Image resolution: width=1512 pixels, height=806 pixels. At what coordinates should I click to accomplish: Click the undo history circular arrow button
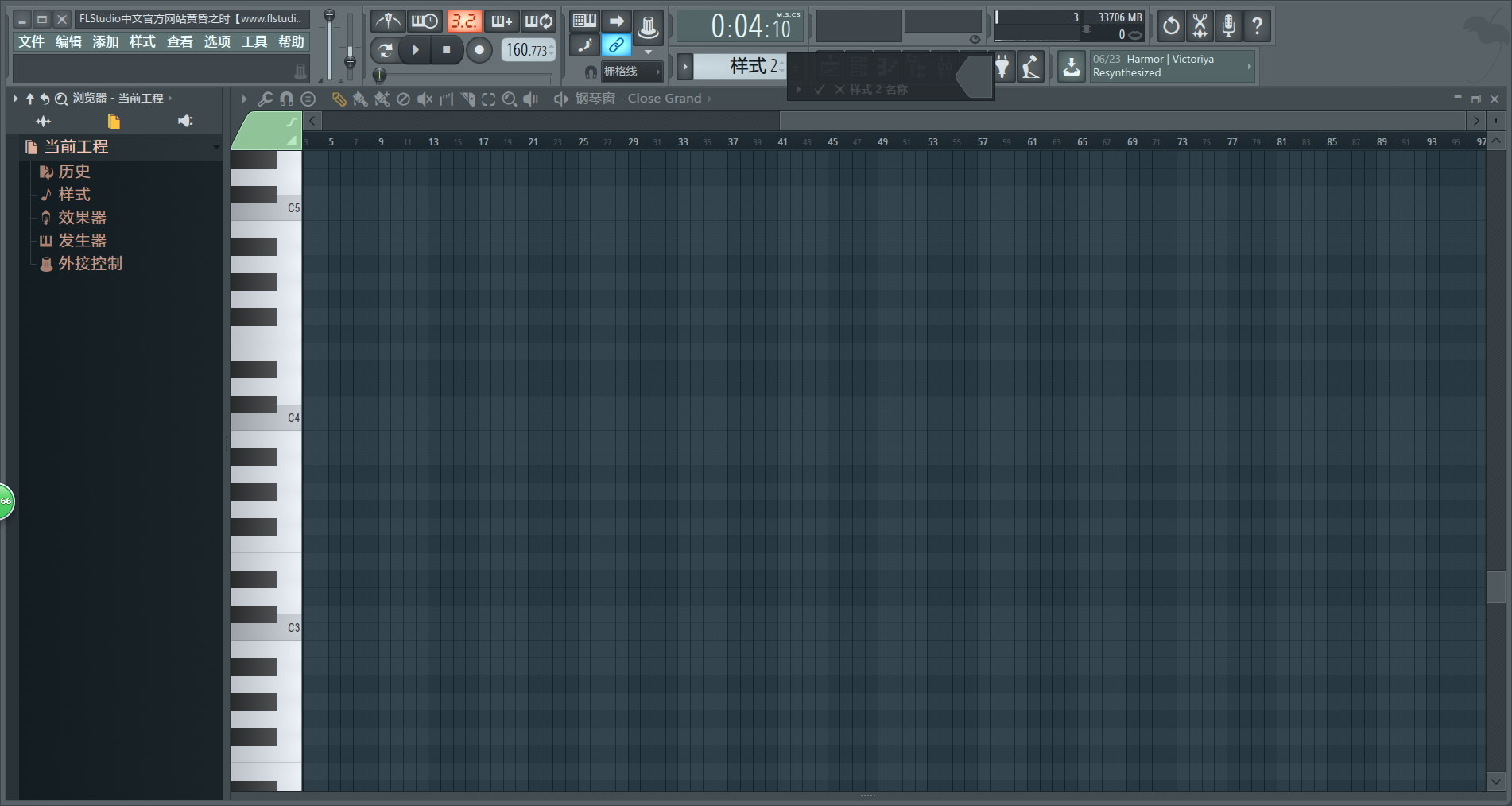point(1171,26)
